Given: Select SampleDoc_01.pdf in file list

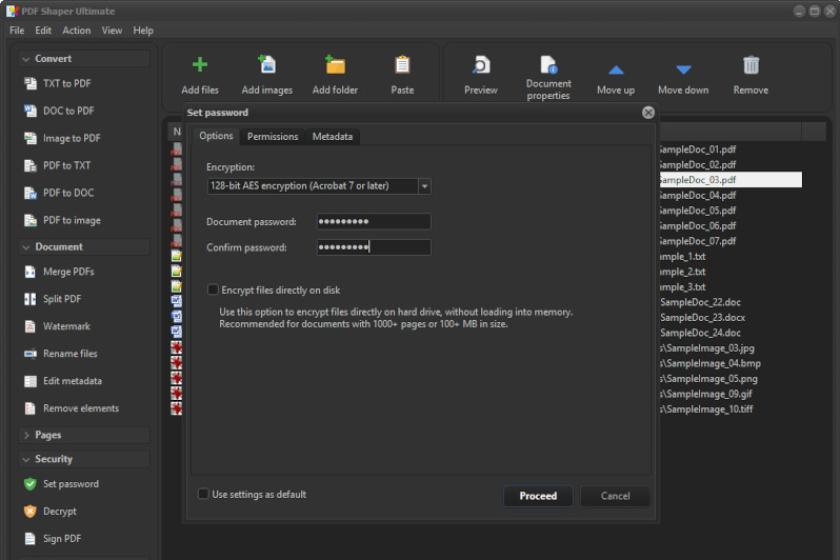Looking at the screenshot, I should coord(697,149).
